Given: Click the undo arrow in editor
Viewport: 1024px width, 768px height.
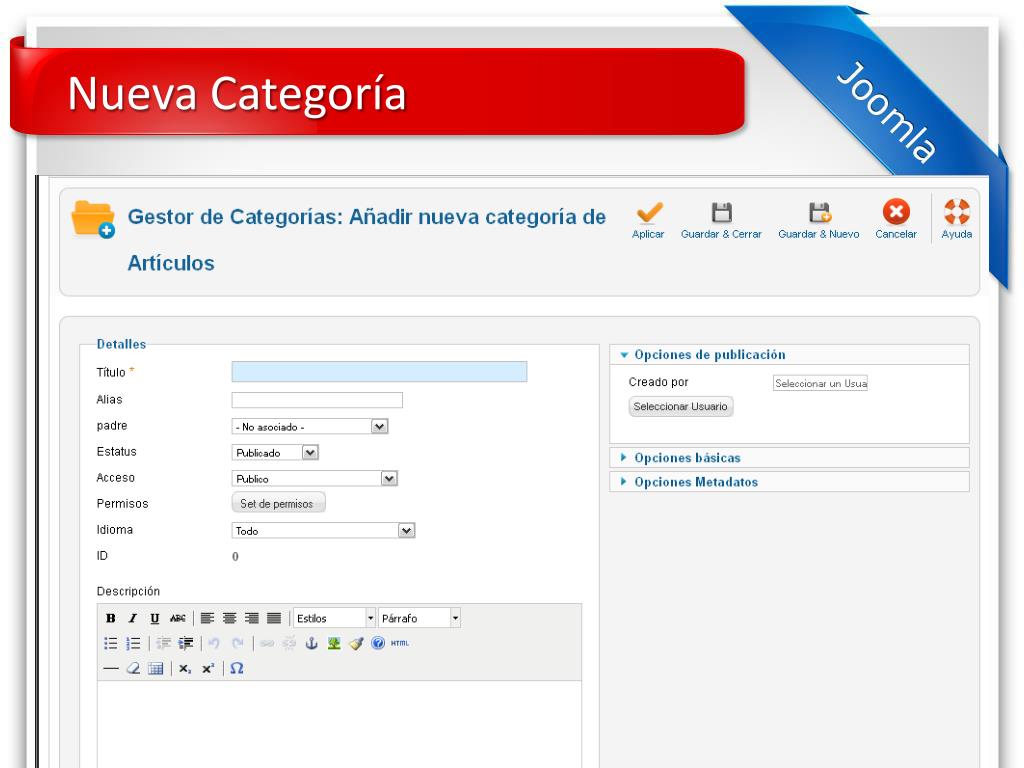Looking at the screenshot, I should point(214,643).
